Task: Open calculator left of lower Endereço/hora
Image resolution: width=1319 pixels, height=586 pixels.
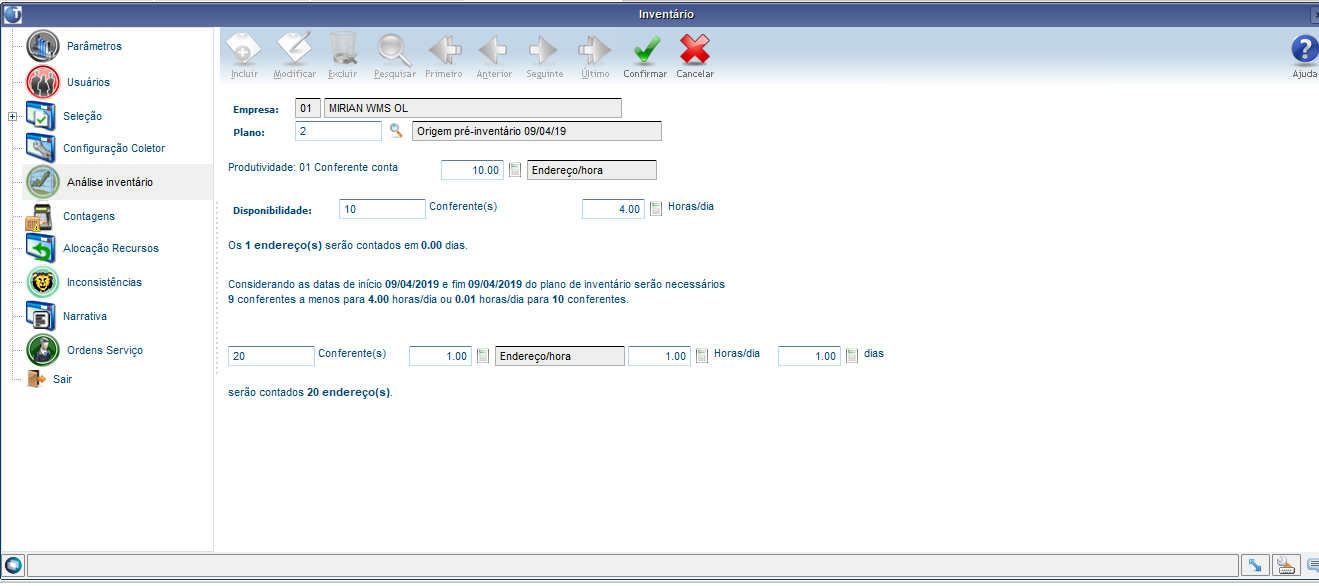Action: pyautogui.click(x=483, y=356)
